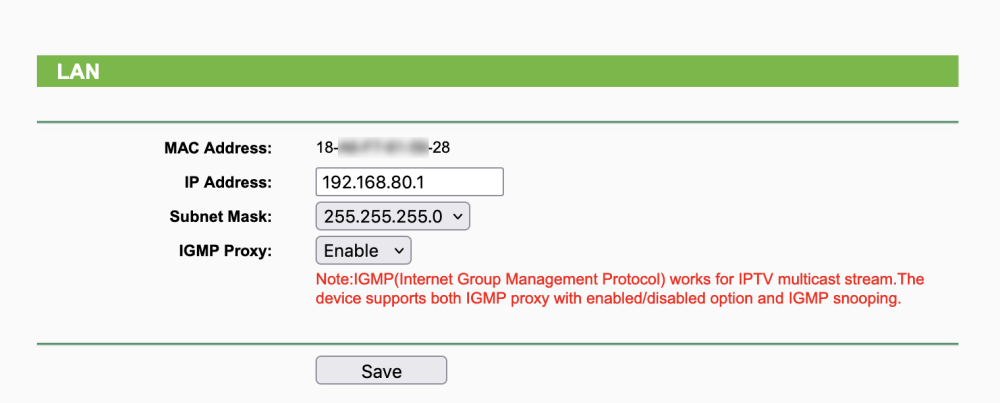Image resolution: width=1000 pixels, height=403 pixels.
Task: Click the IP Address label
Action: coord(228,182)
